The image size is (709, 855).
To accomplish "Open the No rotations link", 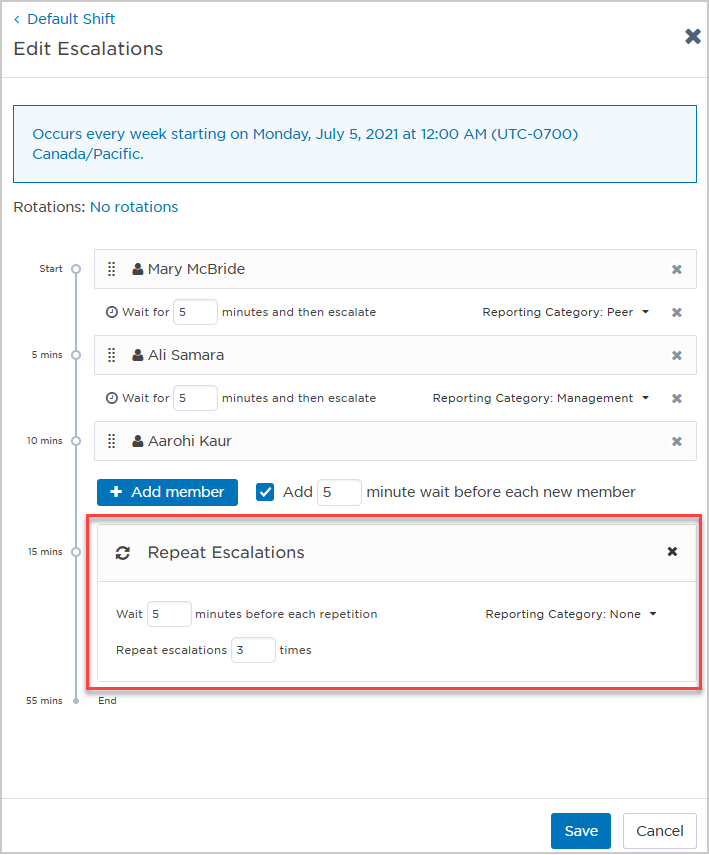I will pyautogui.click(x=134, y=207).
